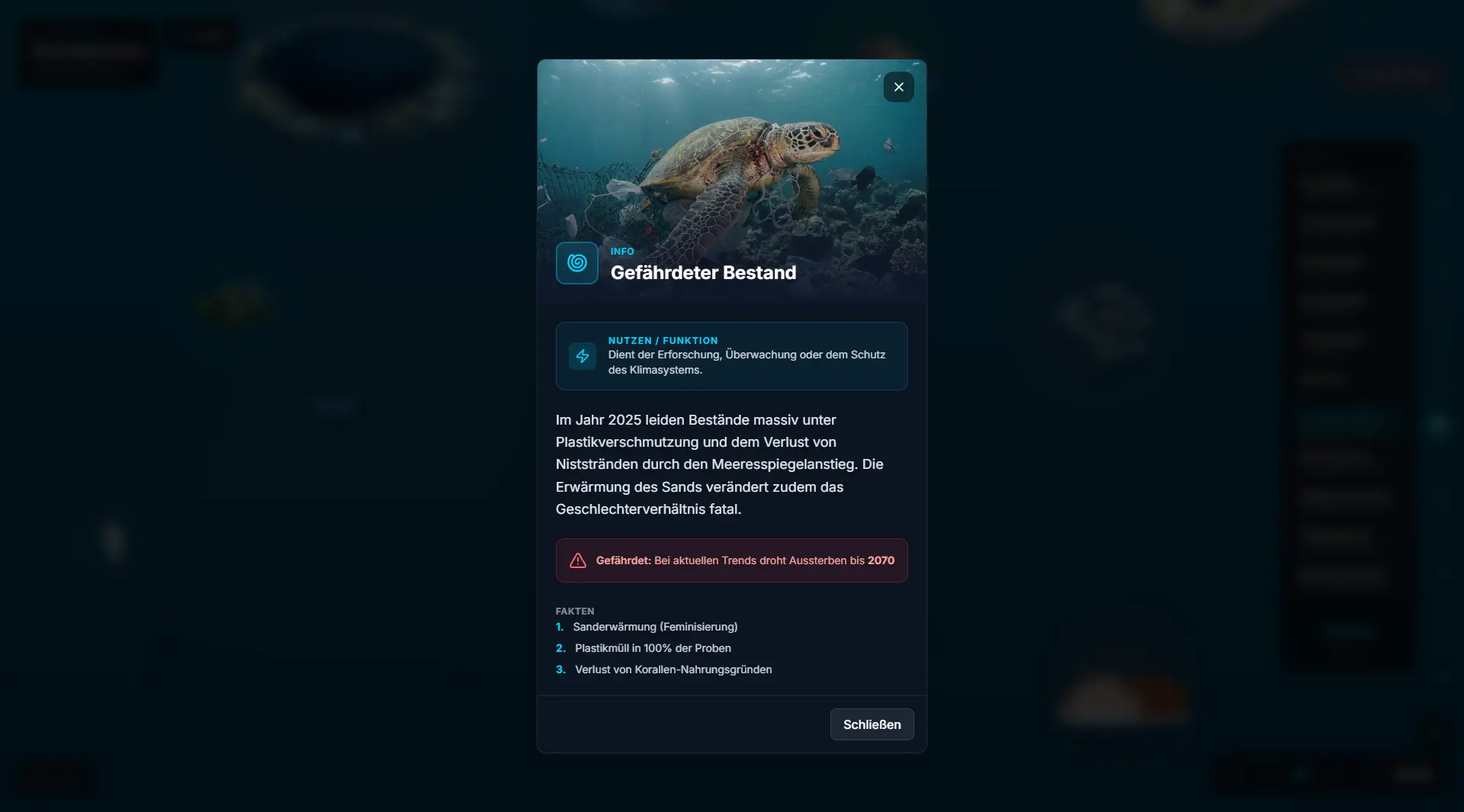Select fact Verlust von Korallen-Nahrungsgründen
This screenshot has width=1464, height=812.
[x=673, y=669]
